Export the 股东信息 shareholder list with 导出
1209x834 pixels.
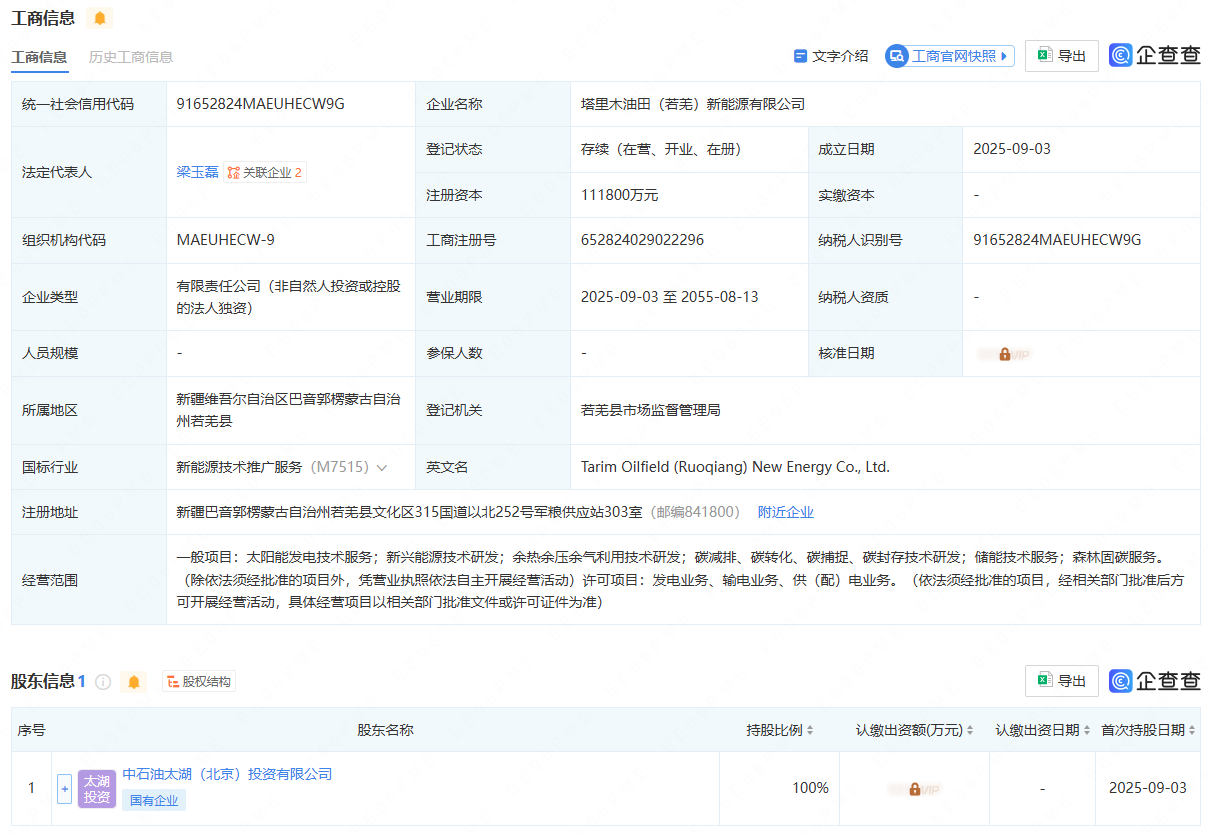(1062, 681)
